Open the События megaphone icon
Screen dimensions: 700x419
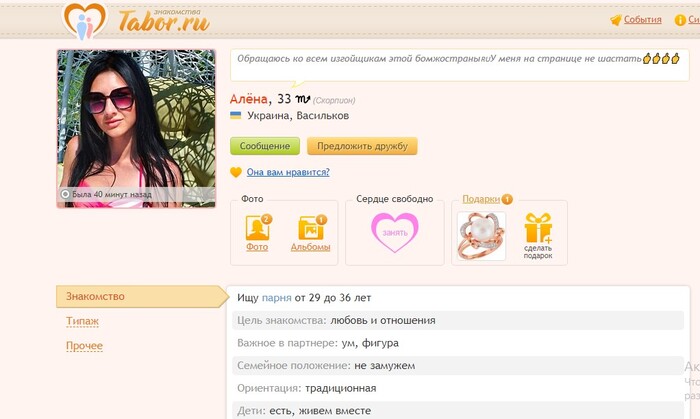pyautogui.click(x=616, y=20)
